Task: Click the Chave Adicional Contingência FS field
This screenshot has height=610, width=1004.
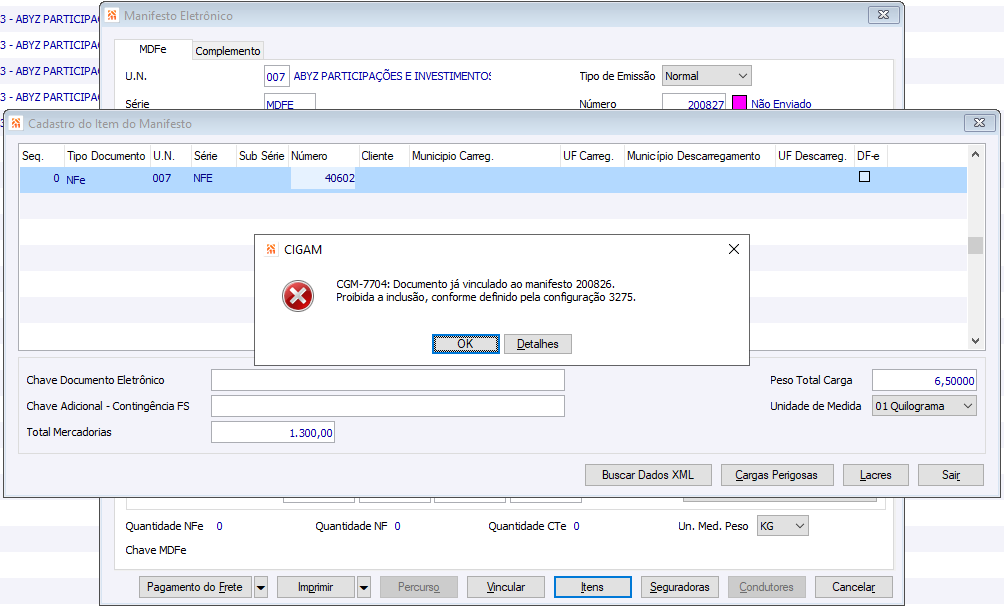Action: [x=388, y=406]
